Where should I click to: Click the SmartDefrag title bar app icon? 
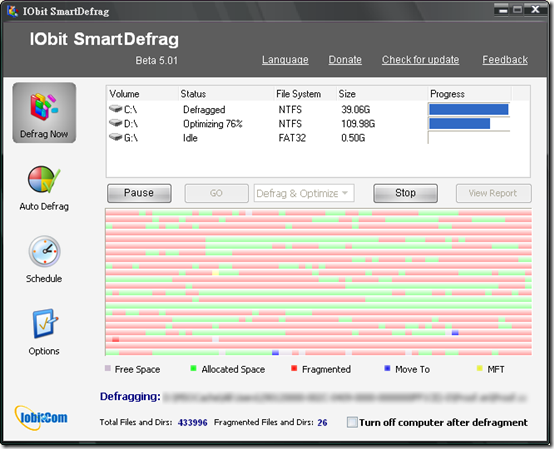pyautogui.click(x=13, y=11)
